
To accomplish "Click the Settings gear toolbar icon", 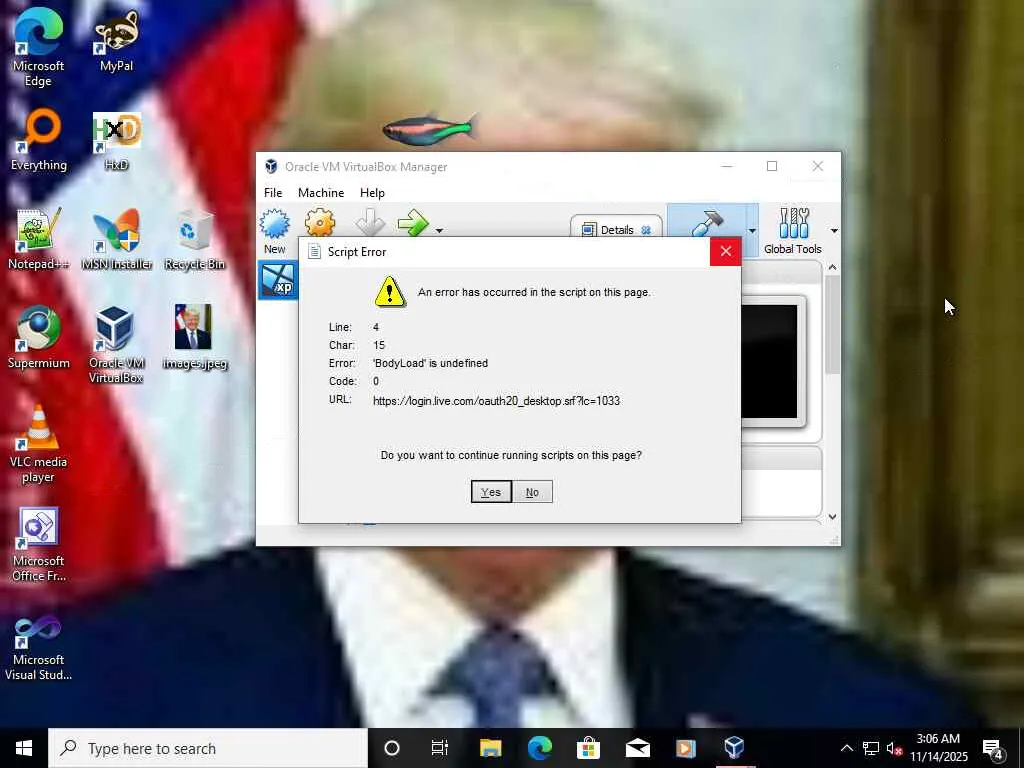I will click(x=319, y=223).
